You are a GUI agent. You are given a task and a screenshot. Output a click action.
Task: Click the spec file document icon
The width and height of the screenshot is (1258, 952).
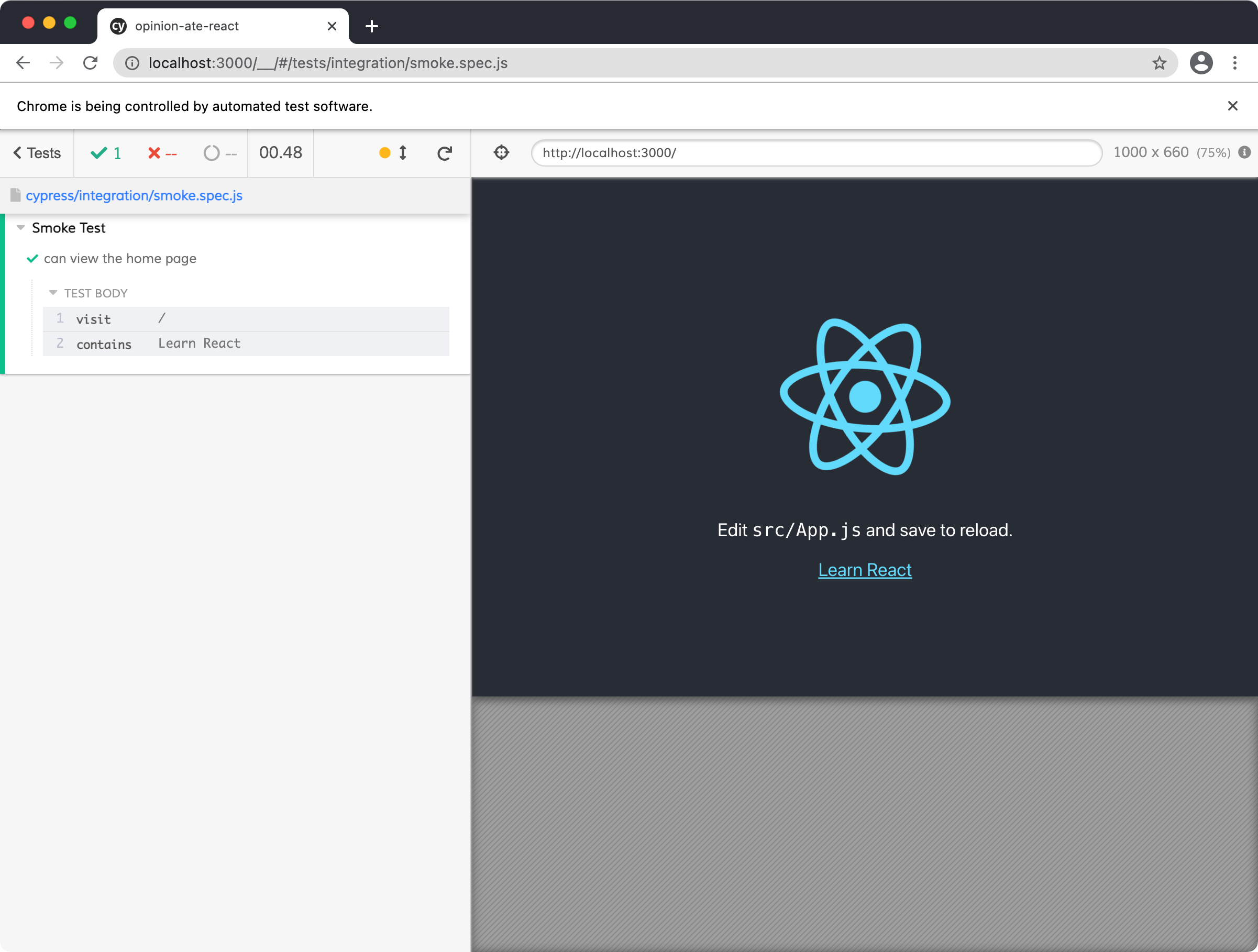tap(15, 195)
